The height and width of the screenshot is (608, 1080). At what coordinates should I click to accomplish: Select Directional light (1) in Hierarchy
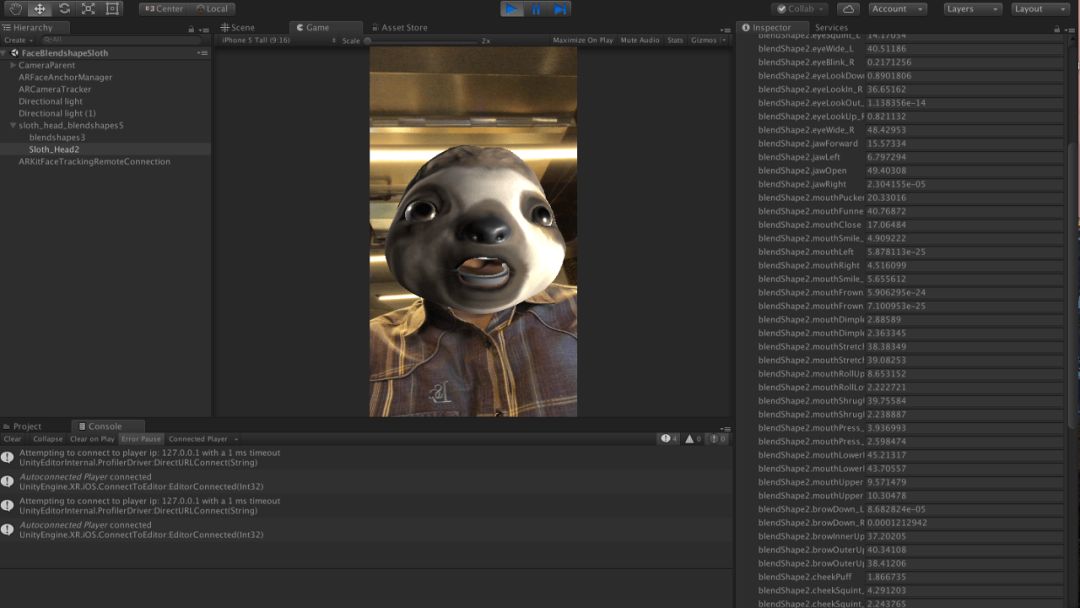click(57, 114)
